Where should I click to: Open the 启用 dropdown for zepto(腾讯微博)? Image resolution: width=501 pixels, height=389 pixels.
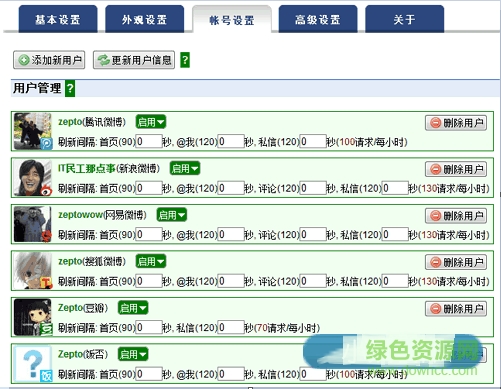(x=151, y=122)
